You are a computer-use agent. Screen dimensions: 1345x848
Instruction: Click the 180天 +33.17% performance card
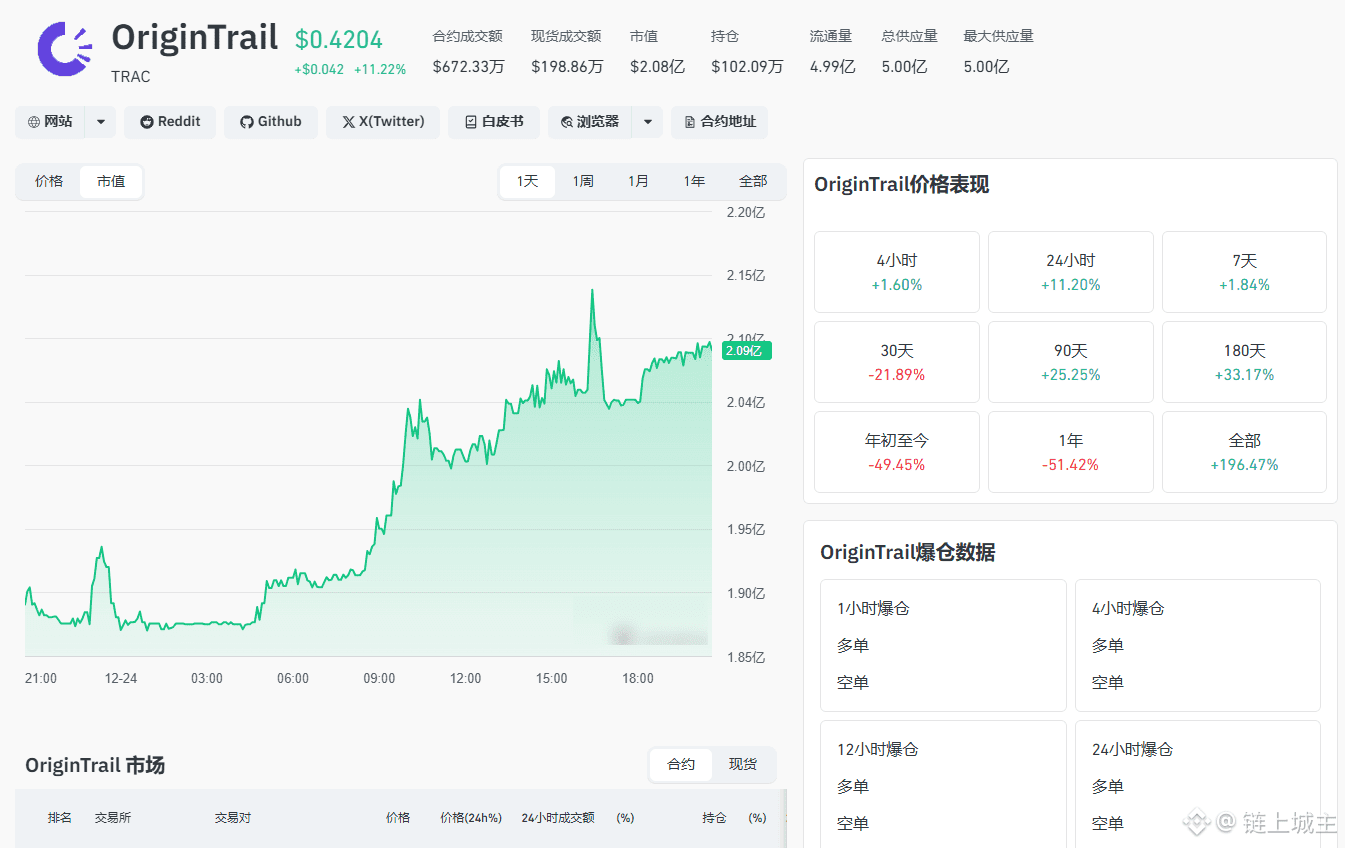click(x=1244, y=362)
